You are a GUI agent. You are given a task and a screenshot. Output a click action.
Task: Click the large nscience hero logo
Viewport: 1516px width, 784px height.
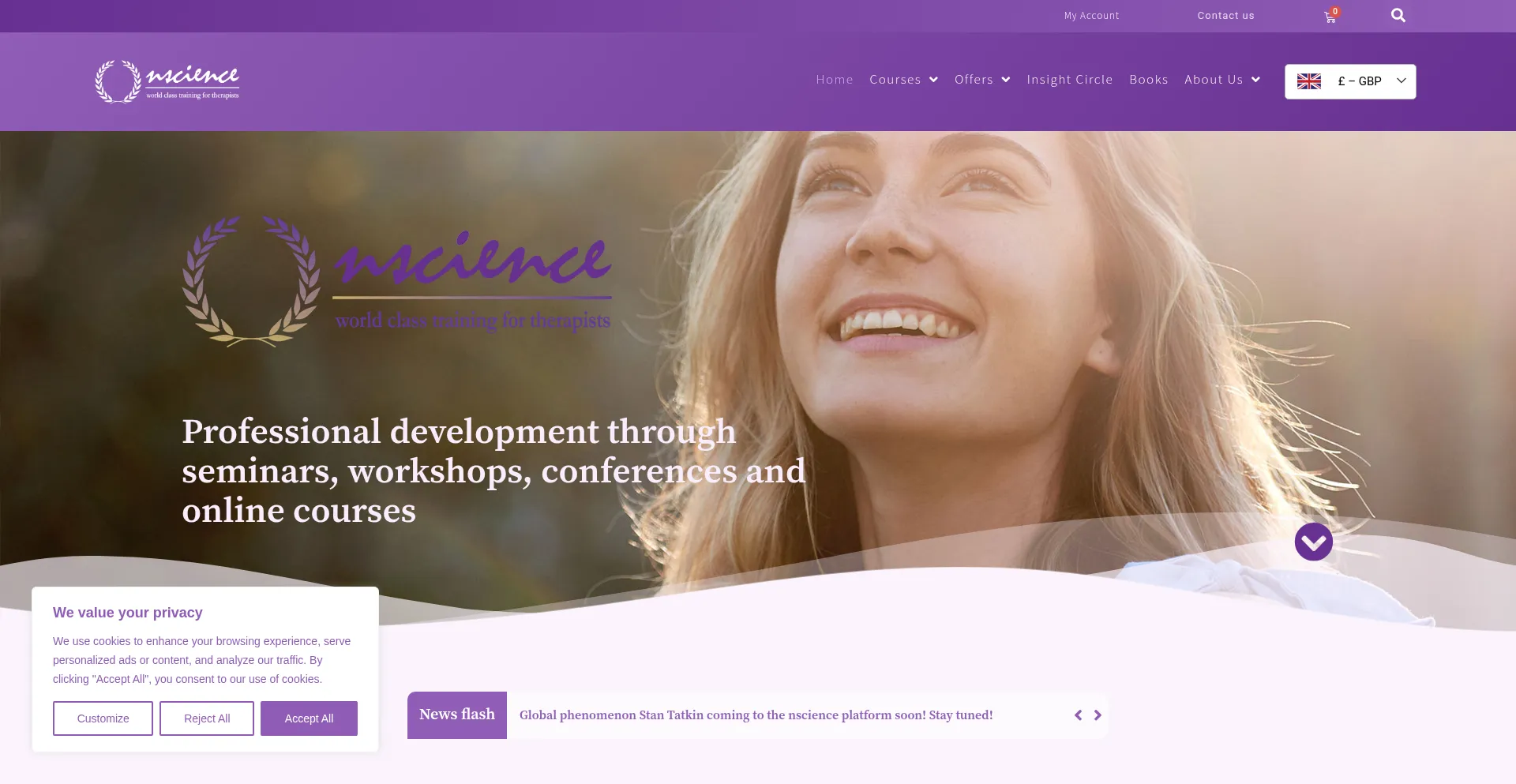[397, 281]
